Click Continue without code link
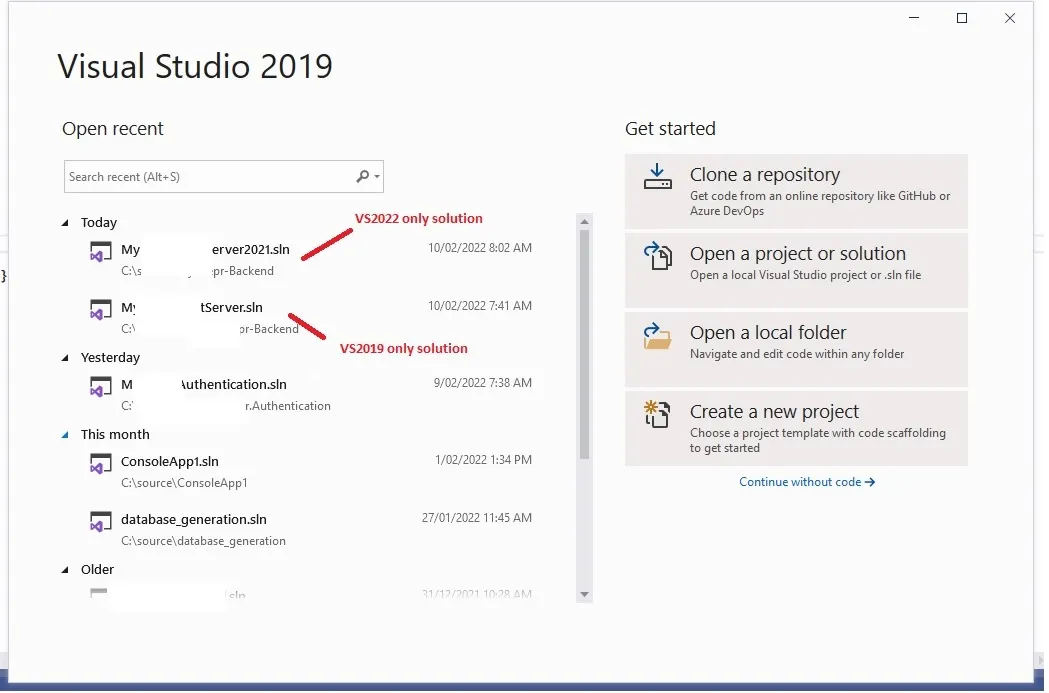1049x693 pixels. coord(807,482)
